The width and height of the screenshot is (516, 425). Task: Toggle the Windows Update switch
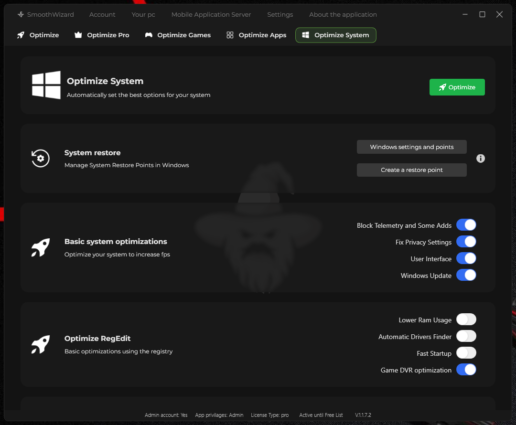pos(466,275)
